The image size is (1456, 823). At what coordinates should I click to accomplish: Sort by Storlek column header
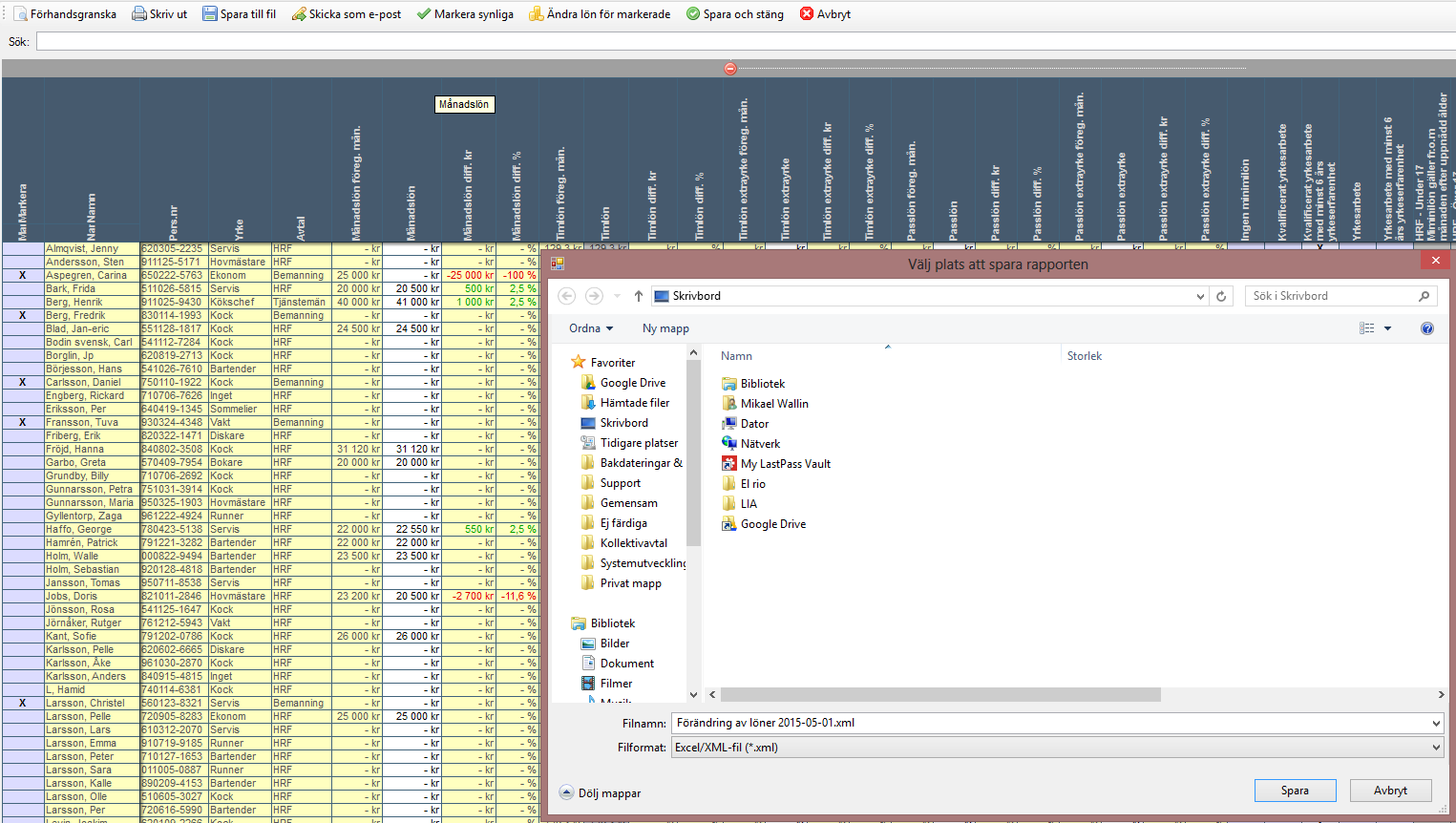[x=1085, y=356]
